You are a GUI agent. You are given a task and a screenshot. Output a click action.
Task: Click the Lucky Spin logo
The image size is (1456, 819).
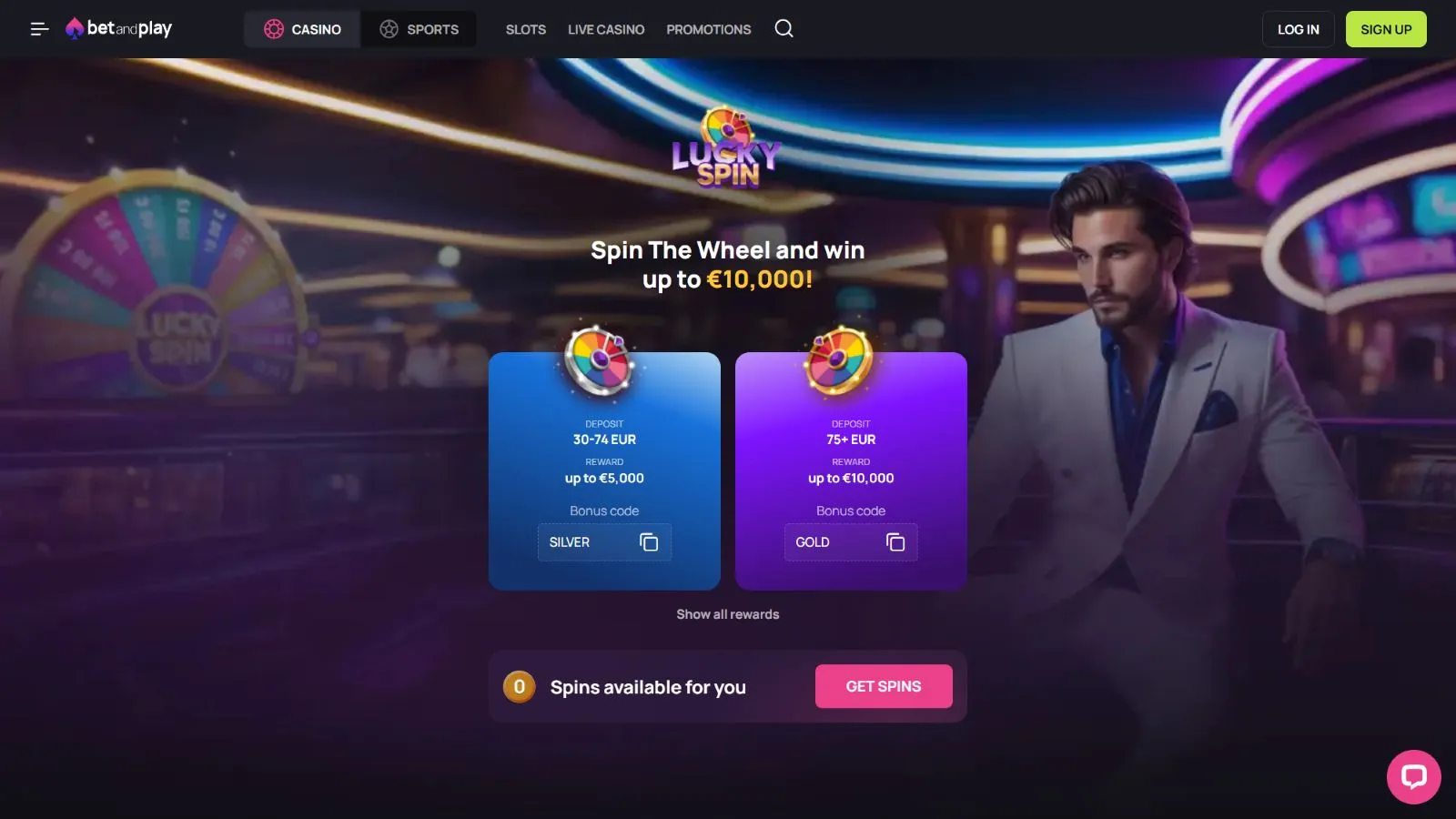pyautogui.click(x=727, y=148)
